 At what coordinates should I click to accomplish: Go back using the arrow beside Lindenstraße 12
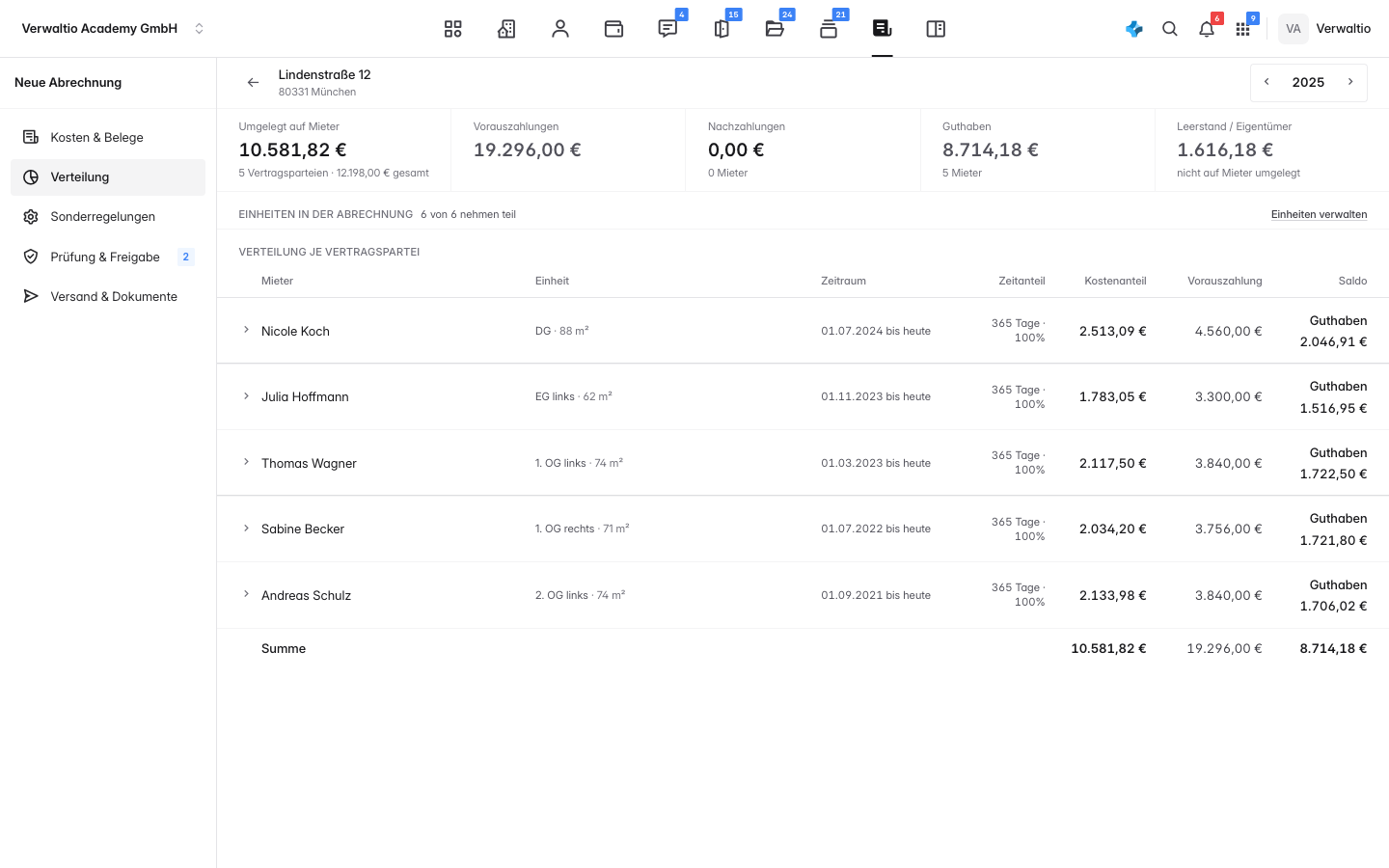(x=253, y=83)
